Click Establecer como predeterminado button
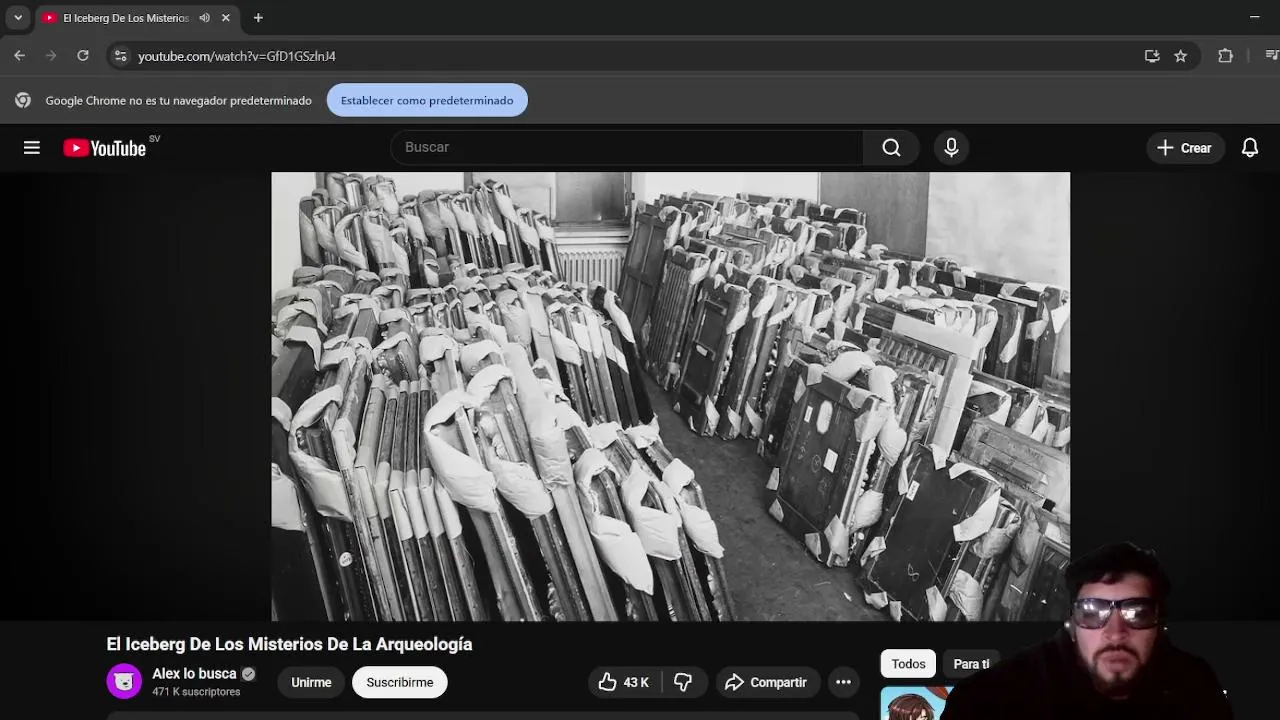Image resolution: width=1280 pixels, height=720 pixels. [x=427, y=100]
